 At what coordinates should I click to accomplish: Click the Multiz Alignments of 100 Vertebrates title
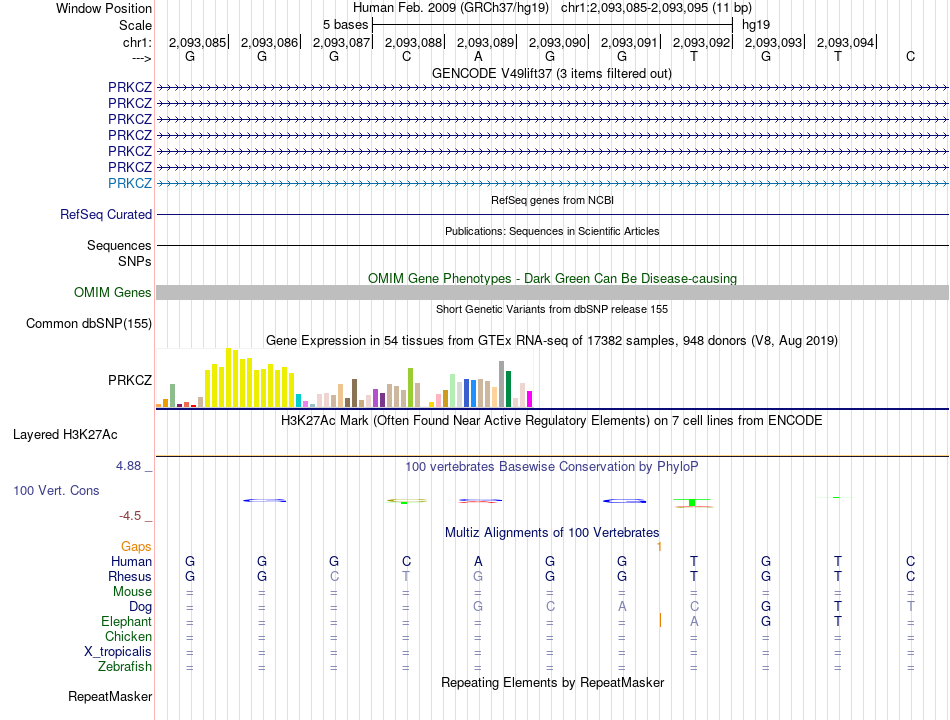click(552, 533)
